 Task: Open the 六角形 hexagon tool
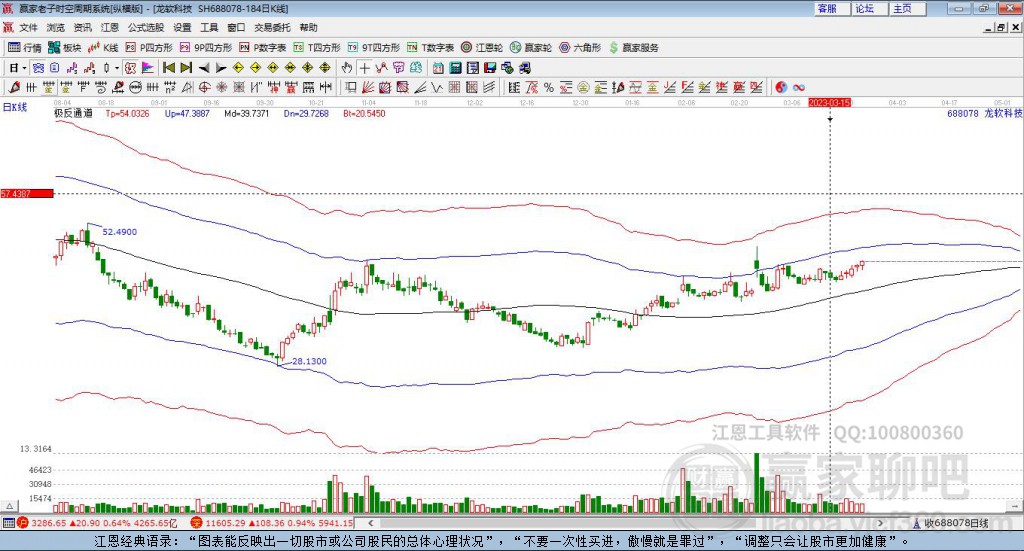pyautogui.click(x=580, y=48)
